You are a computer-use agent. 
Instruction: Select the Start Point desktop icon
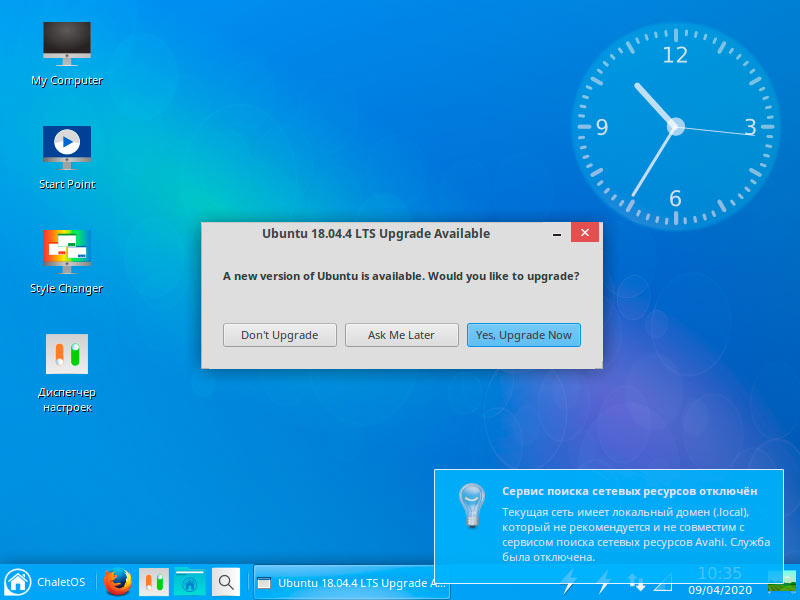click(67, 158)
